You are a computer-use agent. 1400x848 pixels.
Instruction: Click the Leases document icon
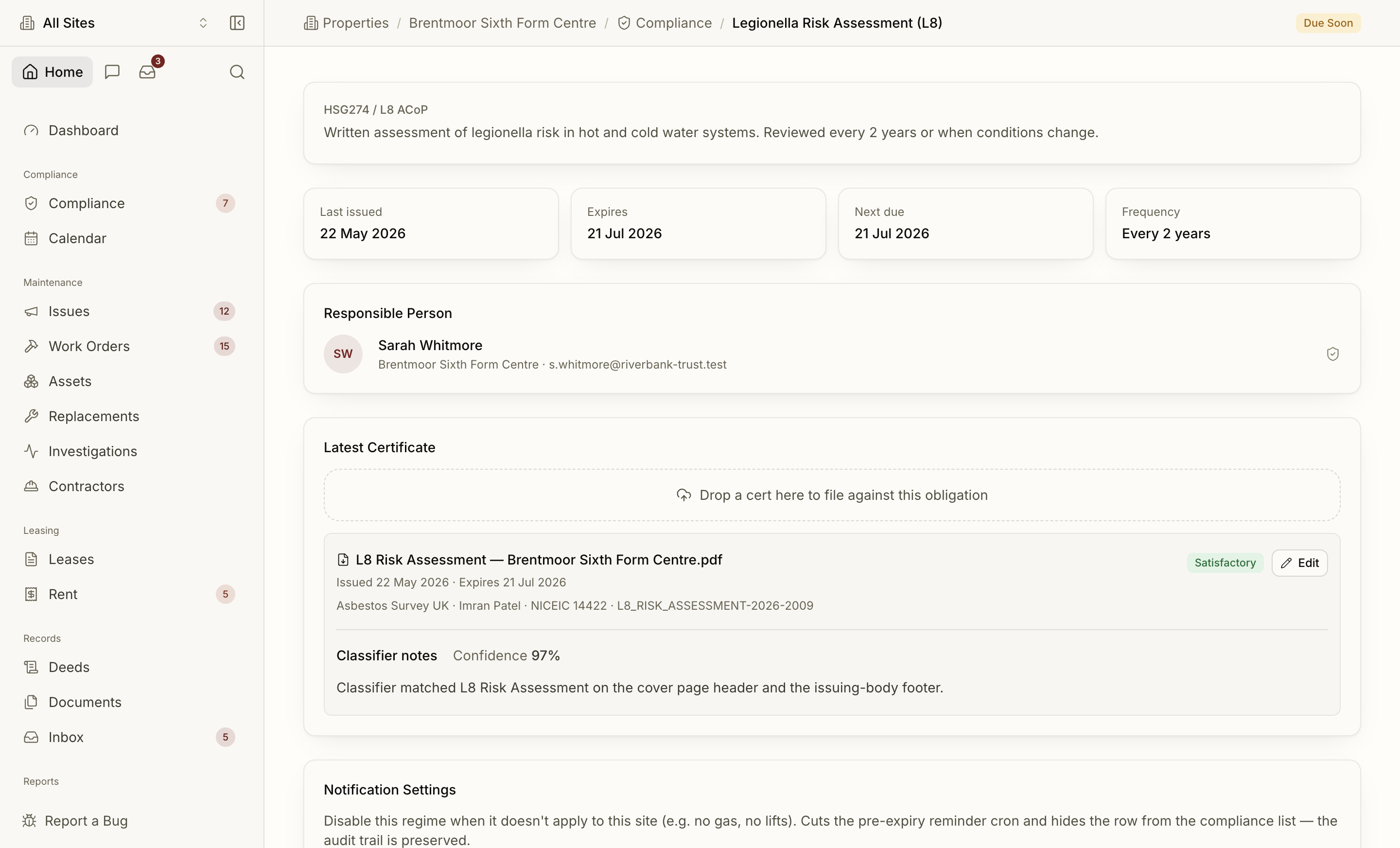[31, 559]
